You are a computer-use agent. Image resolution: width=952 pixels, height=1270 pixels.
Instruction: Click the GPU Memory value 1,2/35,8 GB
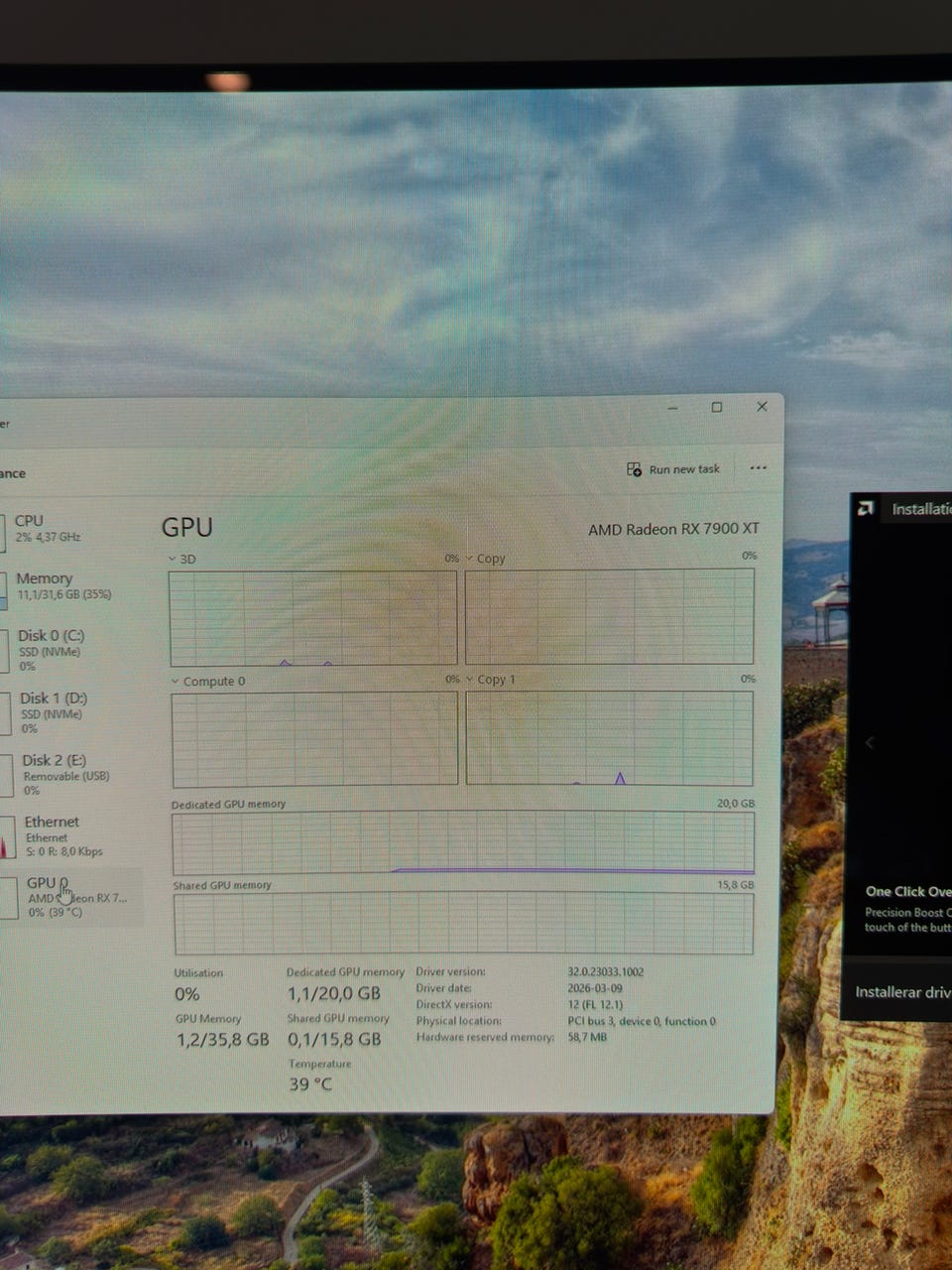[x=223, y=1040]
